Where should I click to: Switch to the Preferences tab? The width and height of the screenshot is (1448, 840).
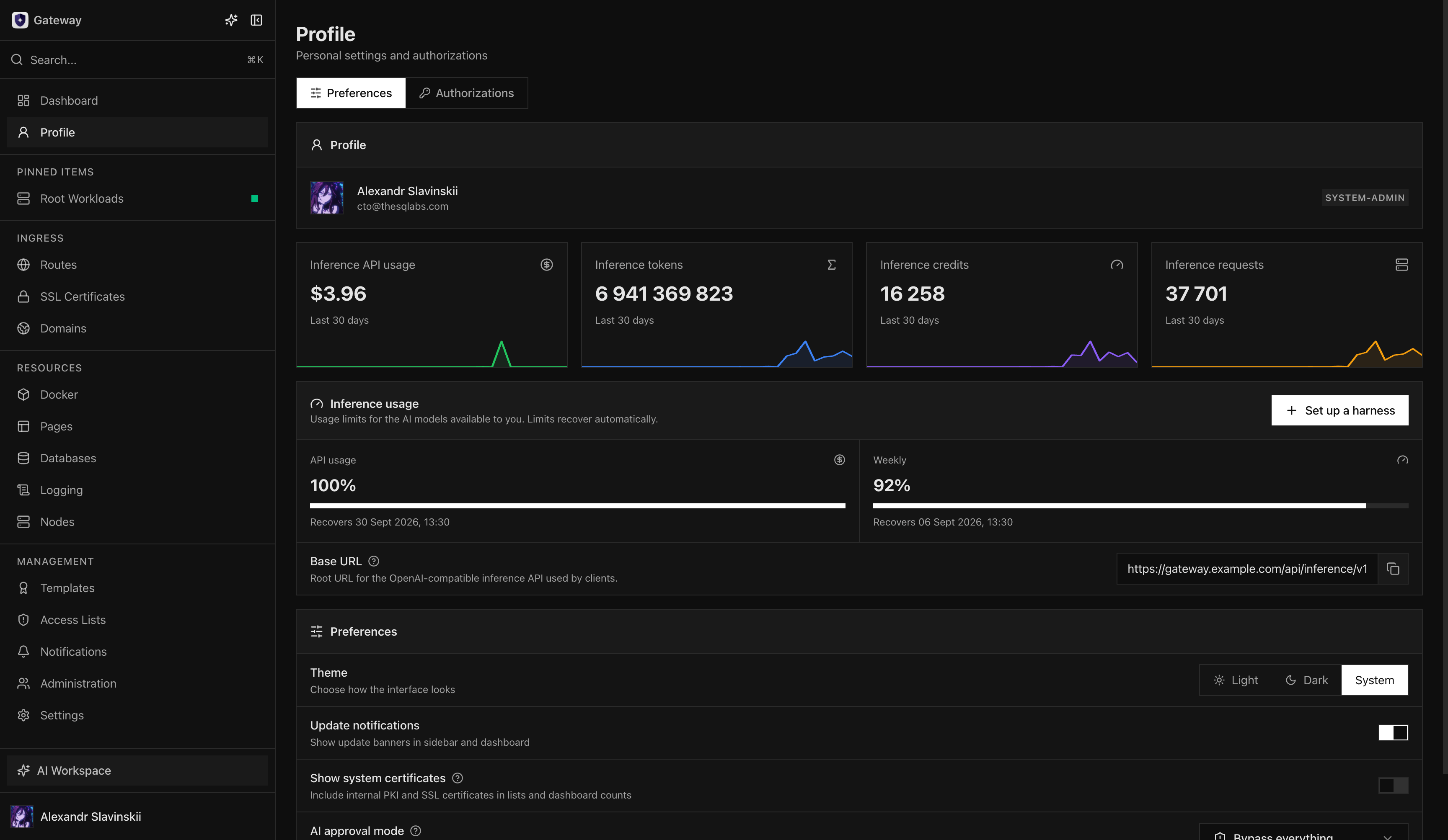pyautogui.click(x=351, y=93)
